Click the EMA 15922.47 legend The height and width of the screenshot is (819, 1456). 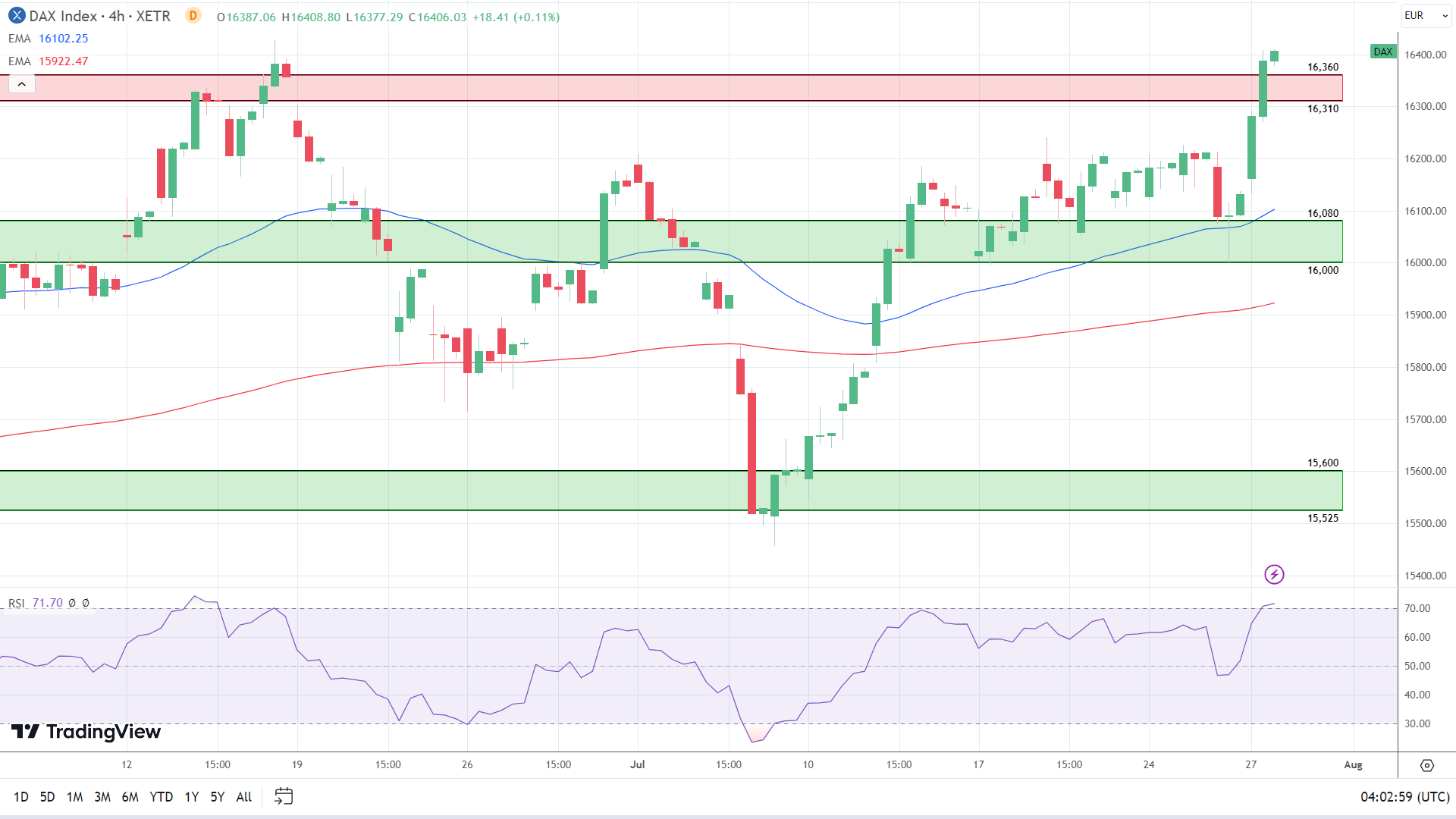click(x=49, y=61)
